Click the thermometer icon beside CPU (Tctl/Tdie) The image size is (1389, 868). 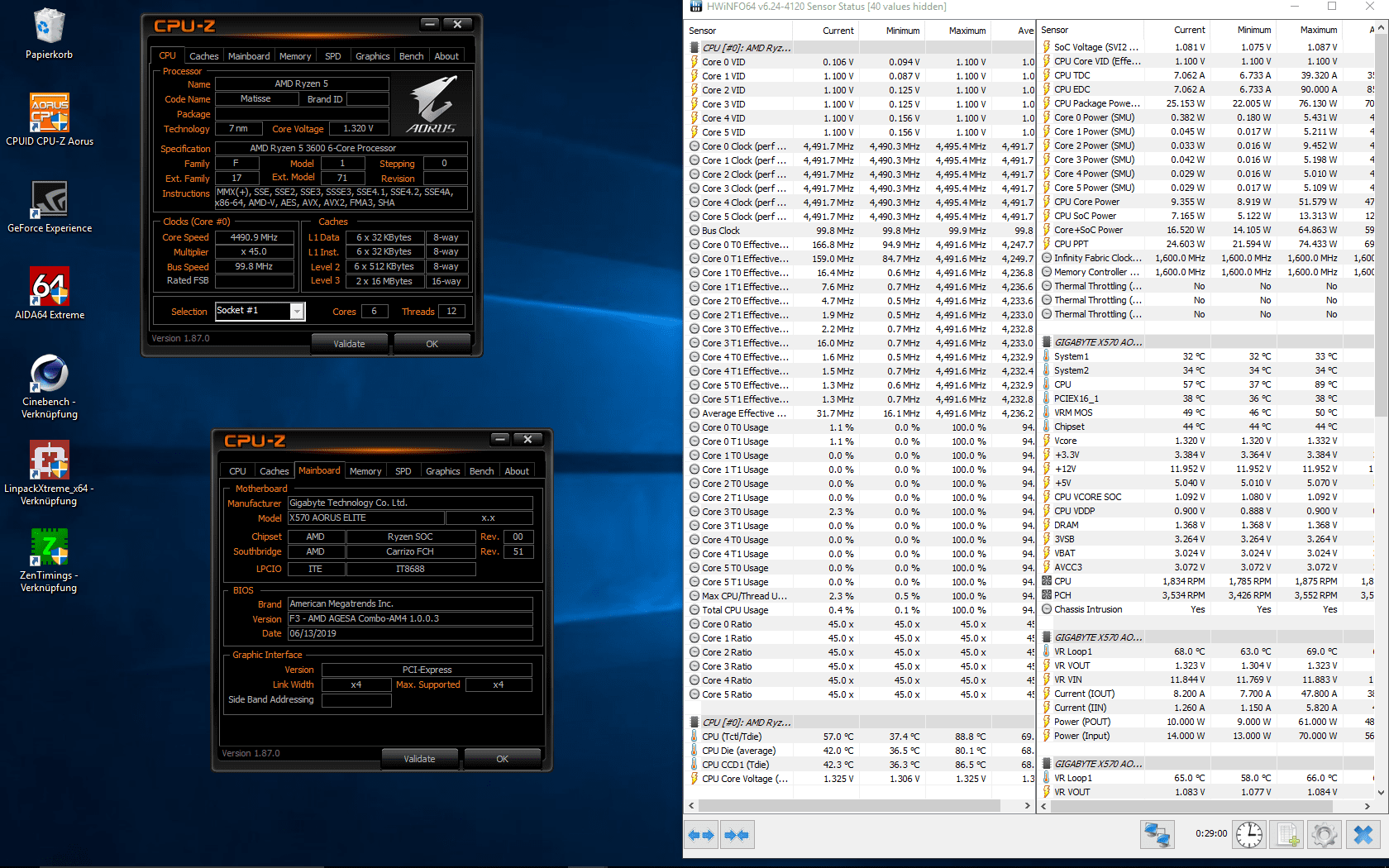[x=694, y=737]
